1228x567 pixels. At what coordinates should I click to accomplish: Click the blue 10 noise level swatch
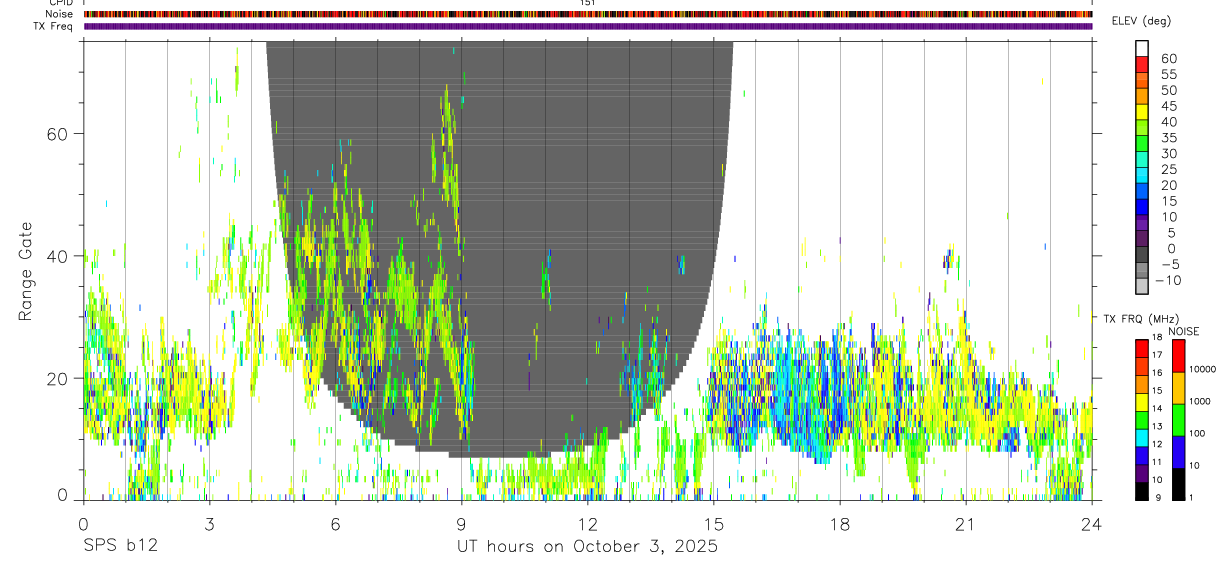pyautogui.click(x=1179, y=452)
